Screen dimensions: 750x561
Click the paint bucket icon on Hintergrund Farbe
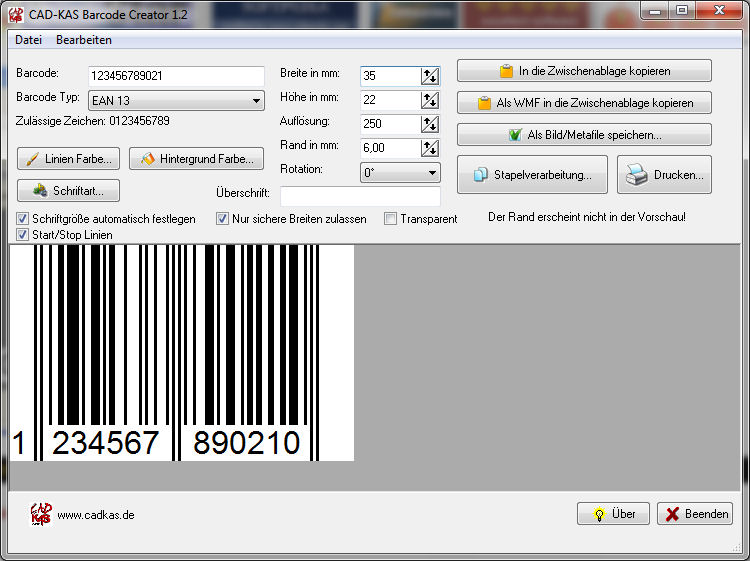click(x=147, y=159)
